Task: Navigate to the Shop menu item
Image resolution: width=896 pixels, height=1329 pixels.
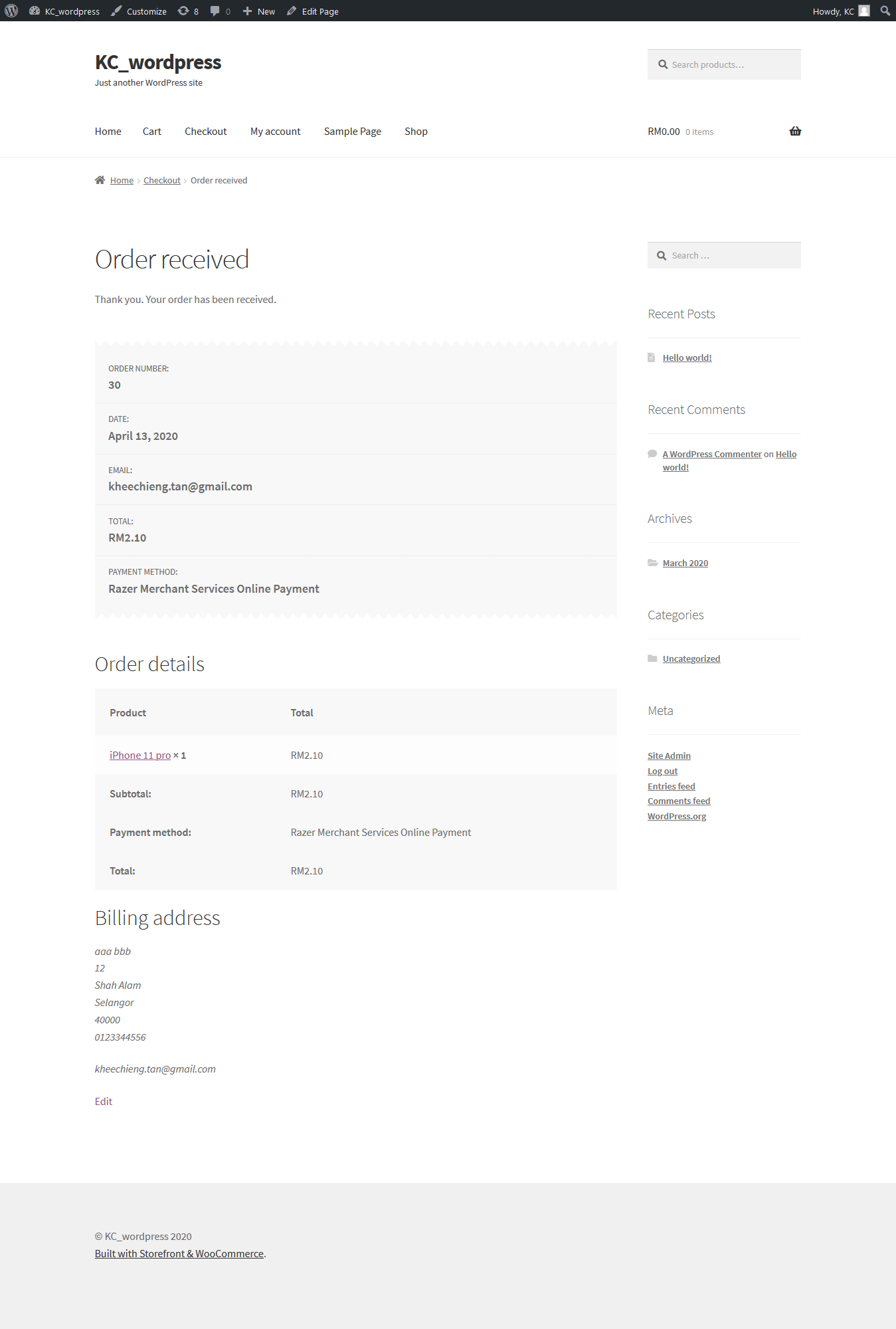Action: tap(416, 131)
